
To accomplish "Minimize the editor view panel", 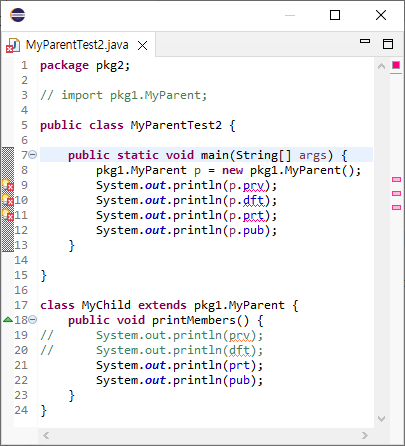I will click(x=365, y=41).
